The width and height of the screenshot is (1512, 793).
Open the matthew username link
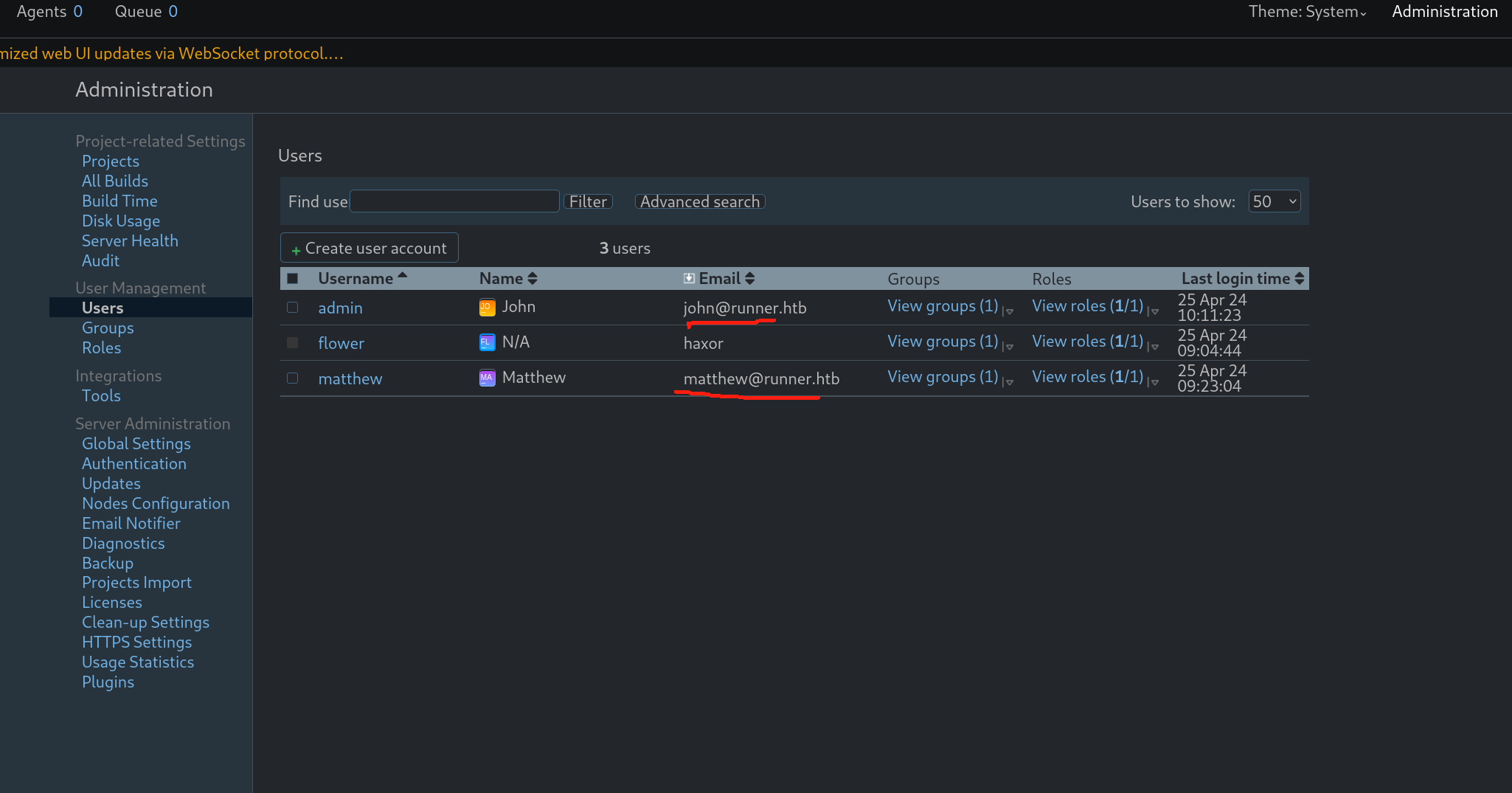pos(350,378)
